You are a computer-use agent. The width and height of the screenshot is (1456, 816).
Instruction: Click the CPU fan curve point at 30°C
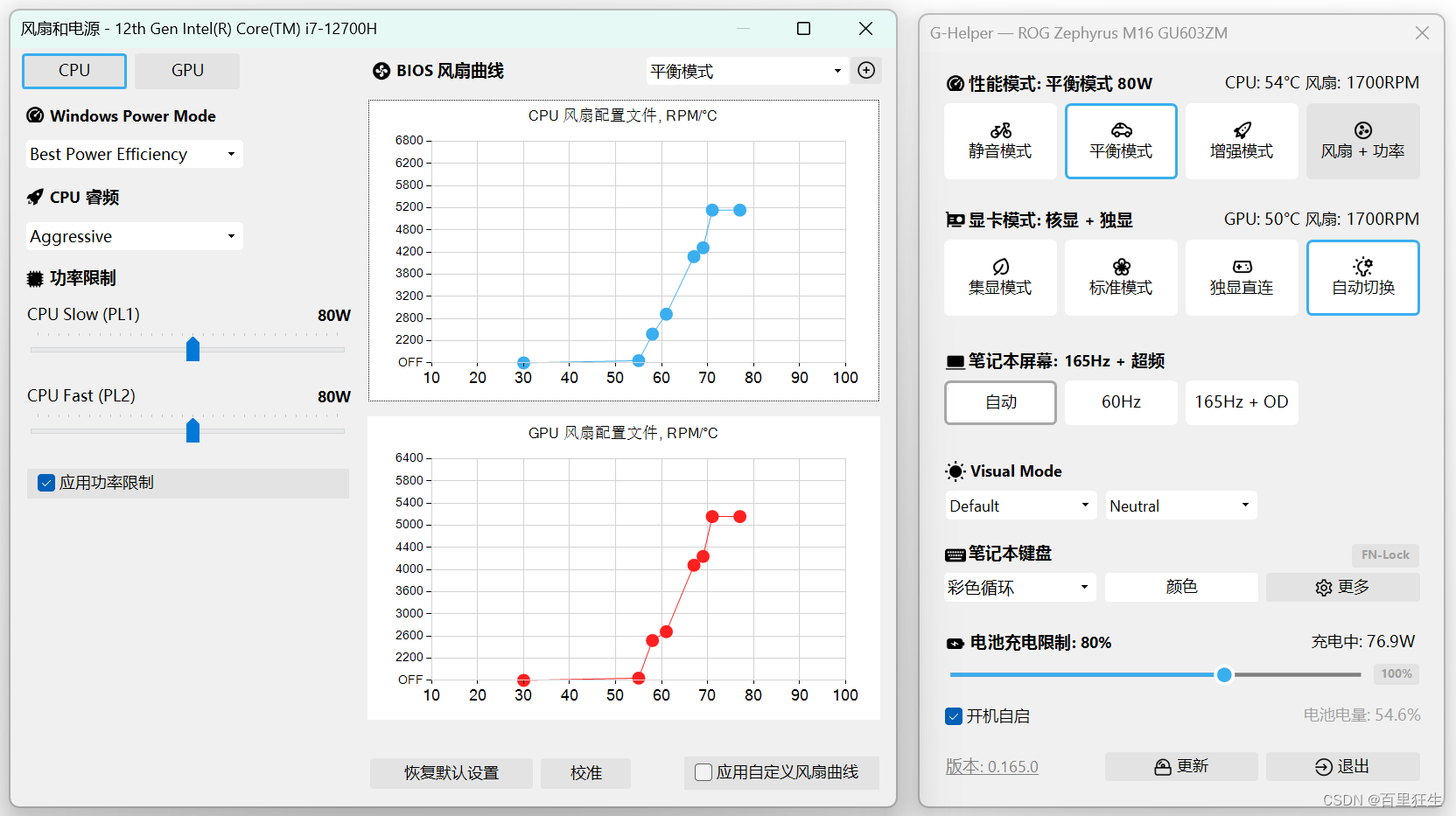pos(523,363)
